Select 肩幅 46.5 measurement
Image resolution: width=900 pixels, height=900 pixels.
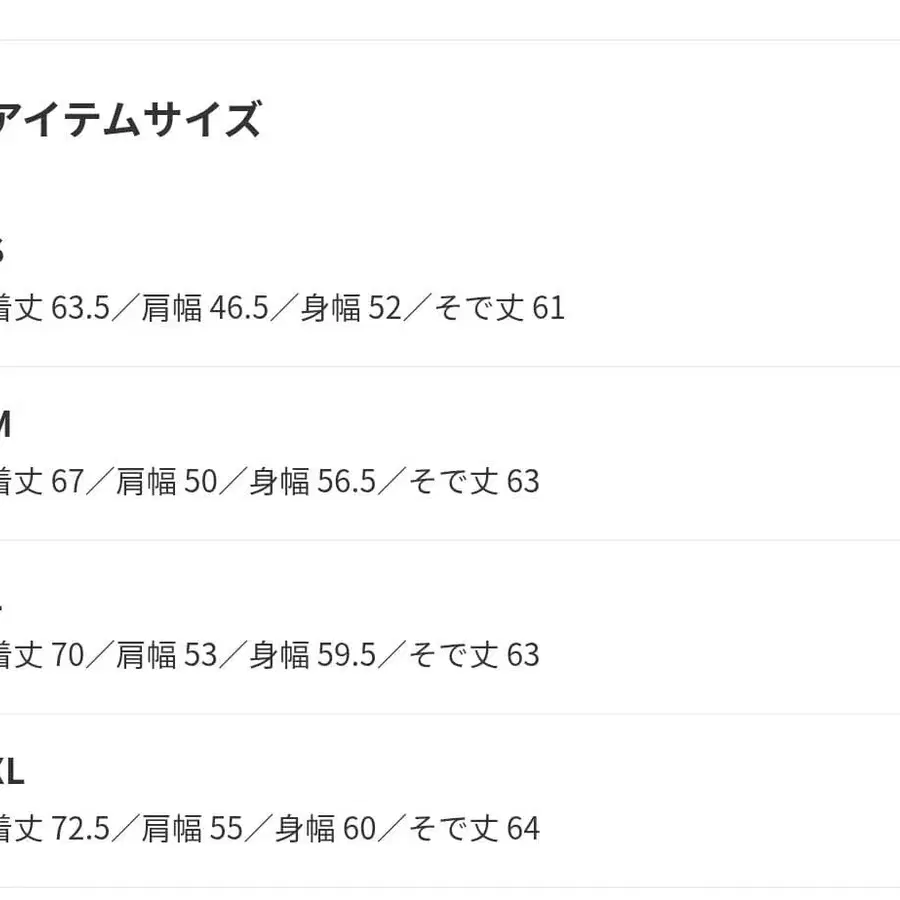pos(205,308)
